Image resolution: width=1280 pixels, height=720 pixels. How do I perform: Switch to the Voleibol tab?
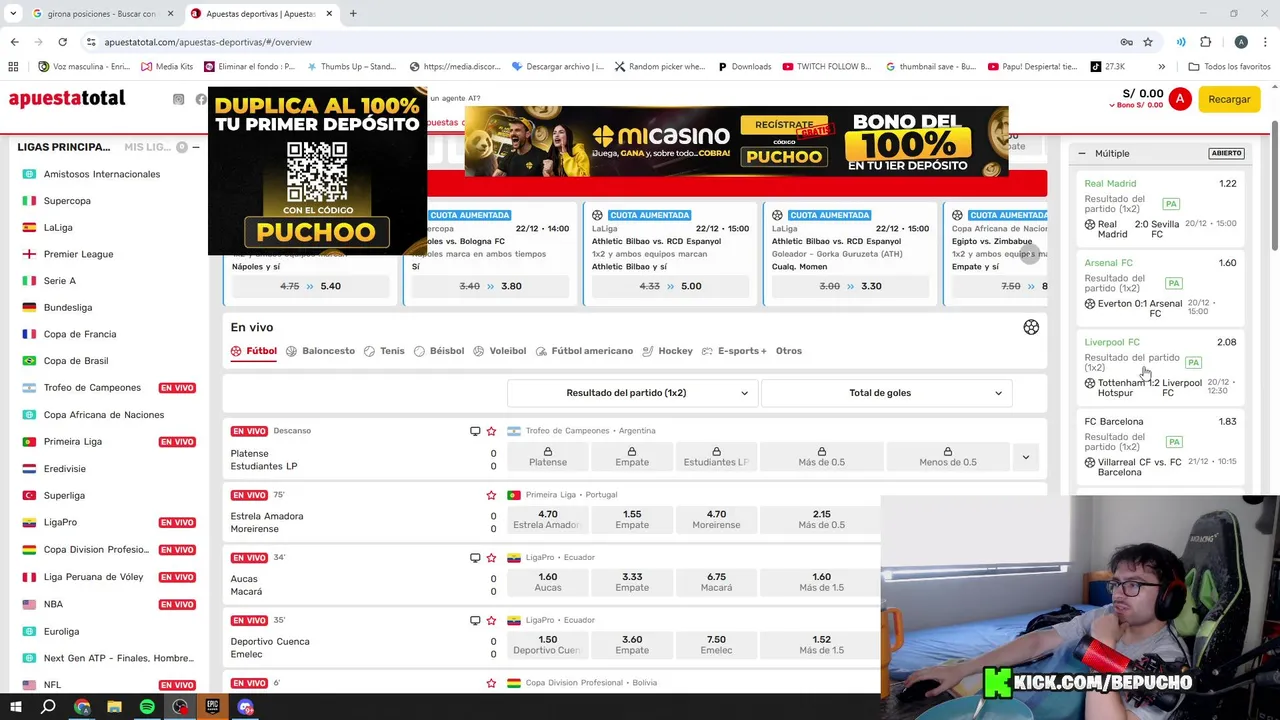coord(499,351)
